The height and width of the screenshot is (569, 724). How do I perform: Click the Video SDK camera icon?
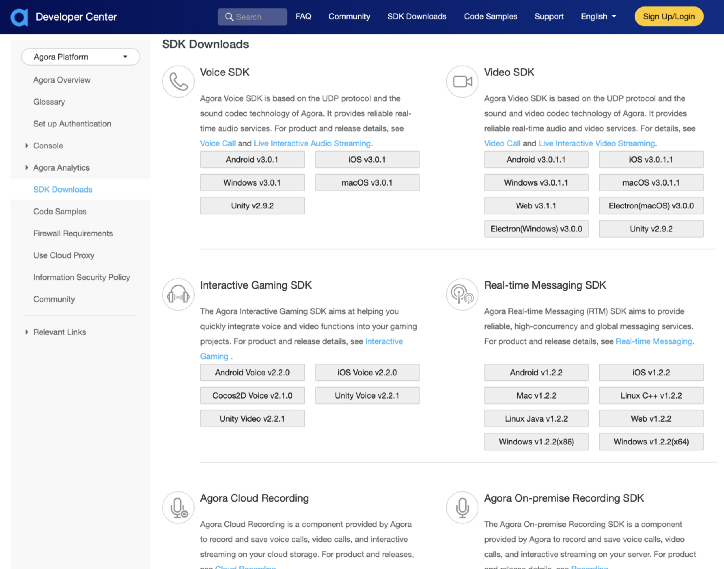click(462, 82)
